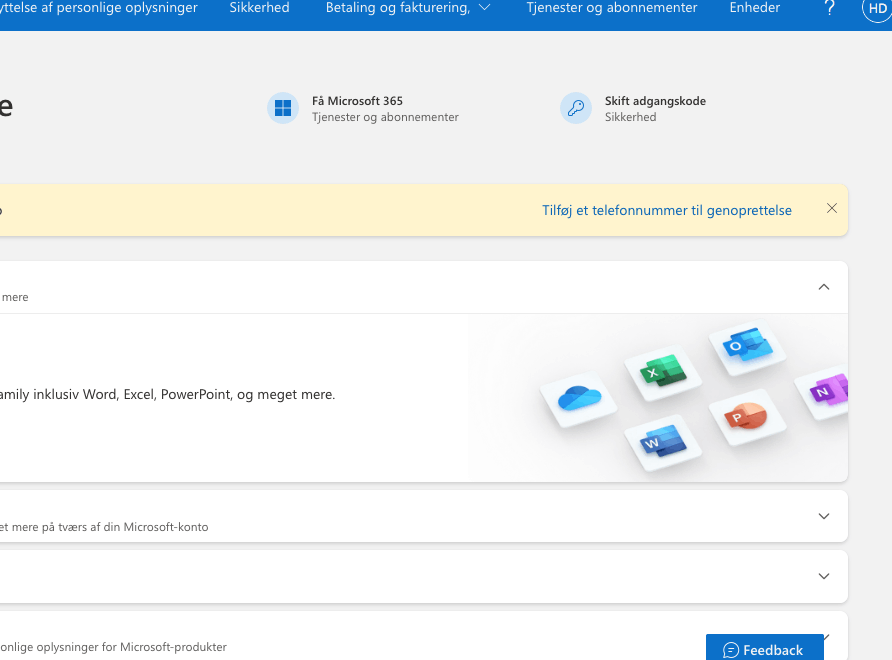Expand the empty third card chevron
The height and width of the screenshot is (660, 892).
pyautogui.click(x=824, y=576)
